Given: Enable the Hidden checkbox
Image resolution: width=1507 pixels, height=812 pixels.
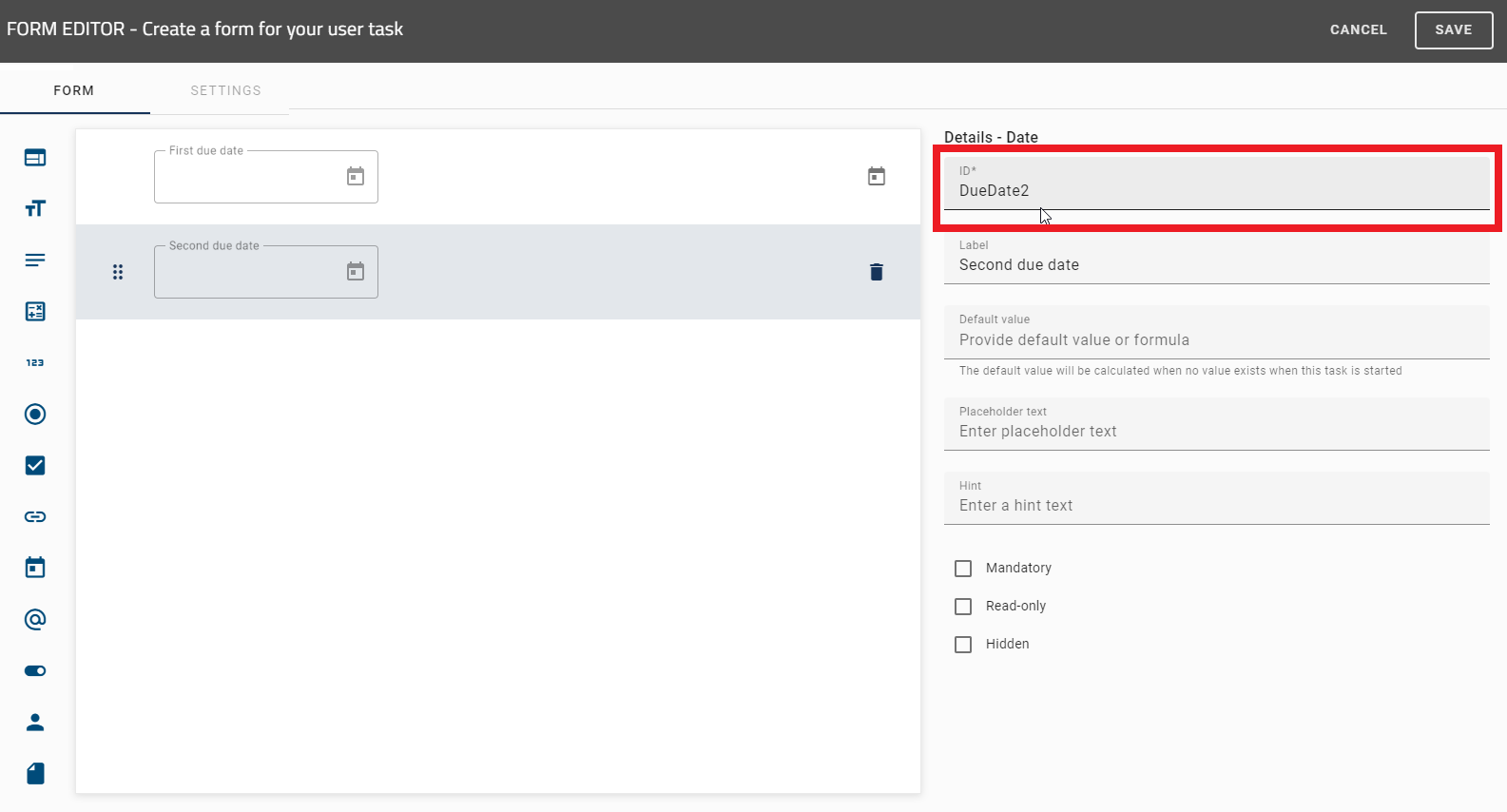Looking at the screenshot, I should point(963,645).
